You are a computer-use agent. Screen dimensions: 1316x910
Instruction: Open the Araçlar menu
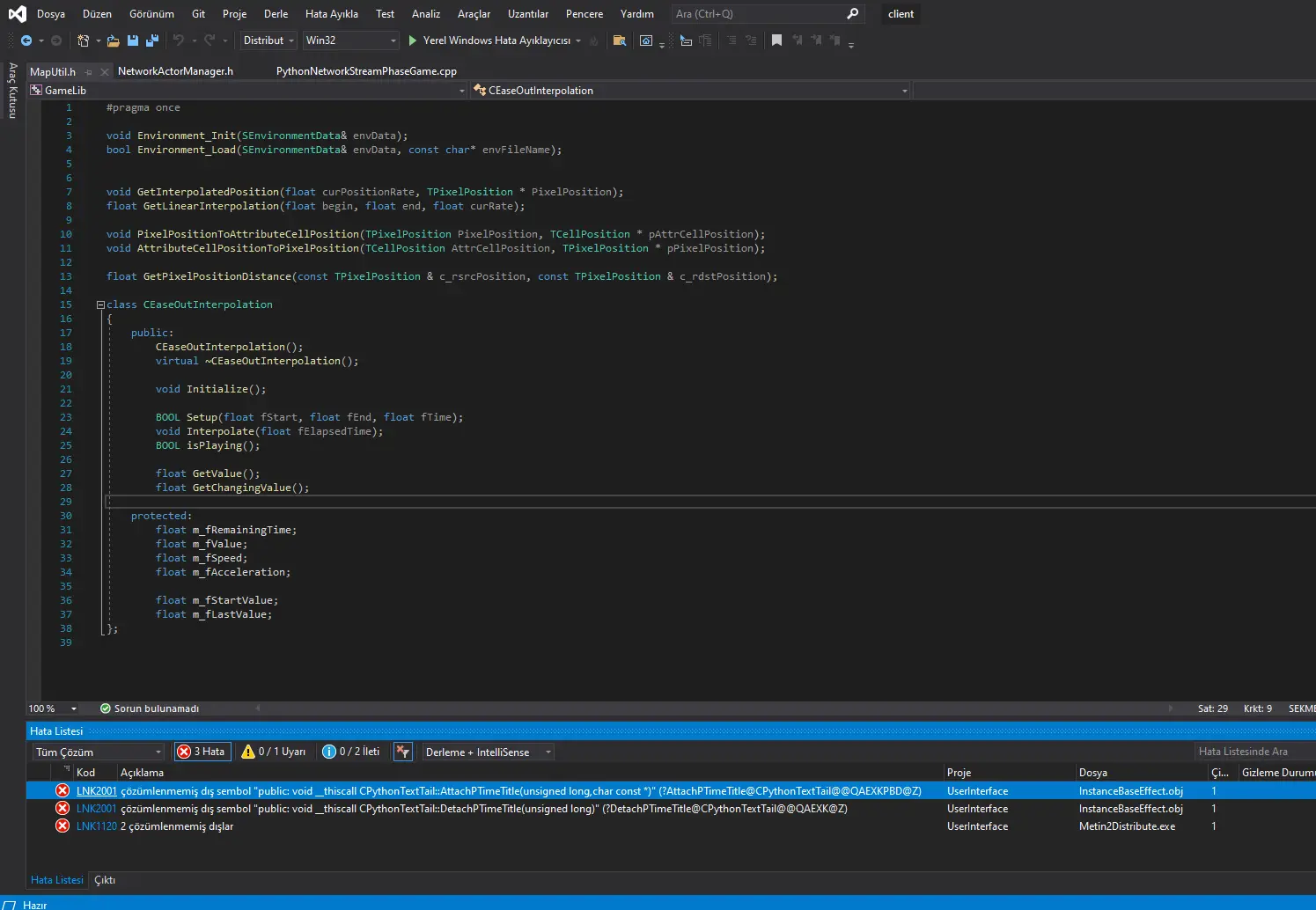click(x=474, y=14)
